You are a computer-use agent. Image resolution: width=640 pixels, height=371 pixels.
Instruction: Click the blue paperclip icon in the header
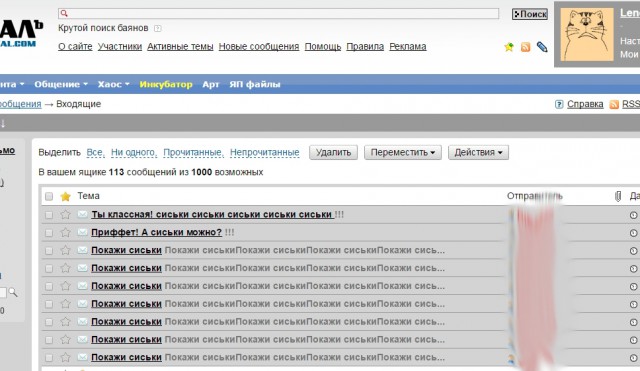pyautogui.click(x=542, y=47)
